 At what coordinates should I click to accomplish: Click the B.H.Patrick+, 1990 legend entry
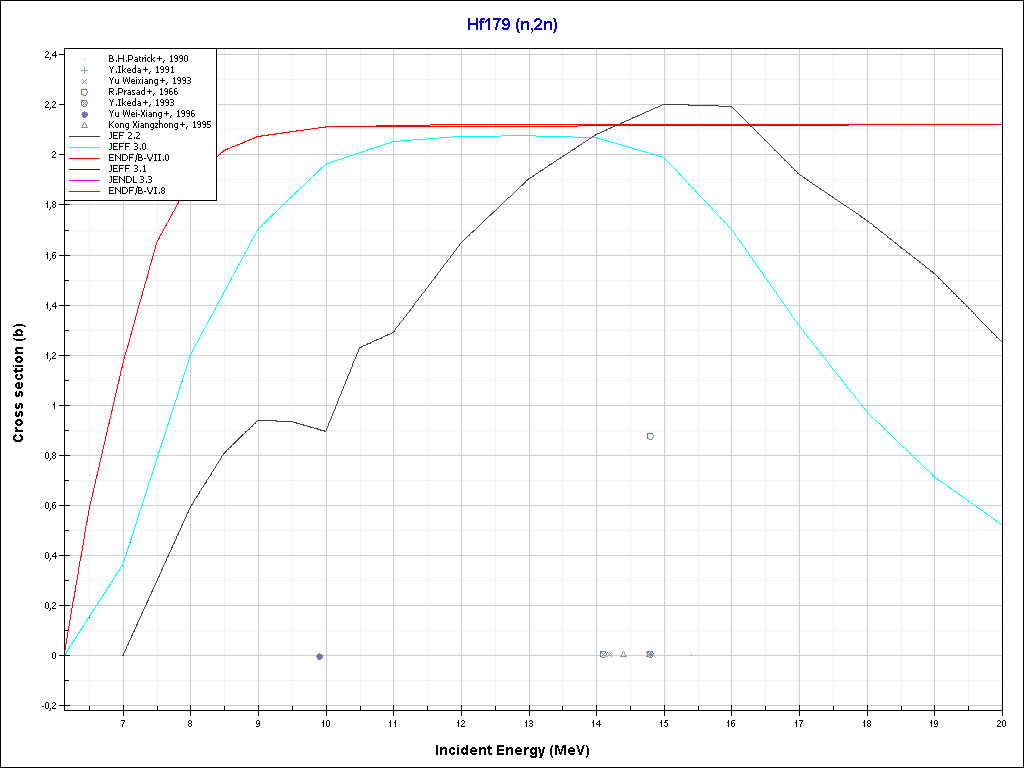148,59
